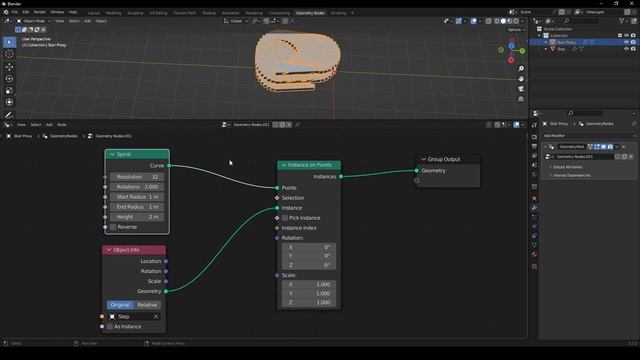This screenshot has height=360, width=640.
Task: Open node editor Add menu
Action: 49,124
